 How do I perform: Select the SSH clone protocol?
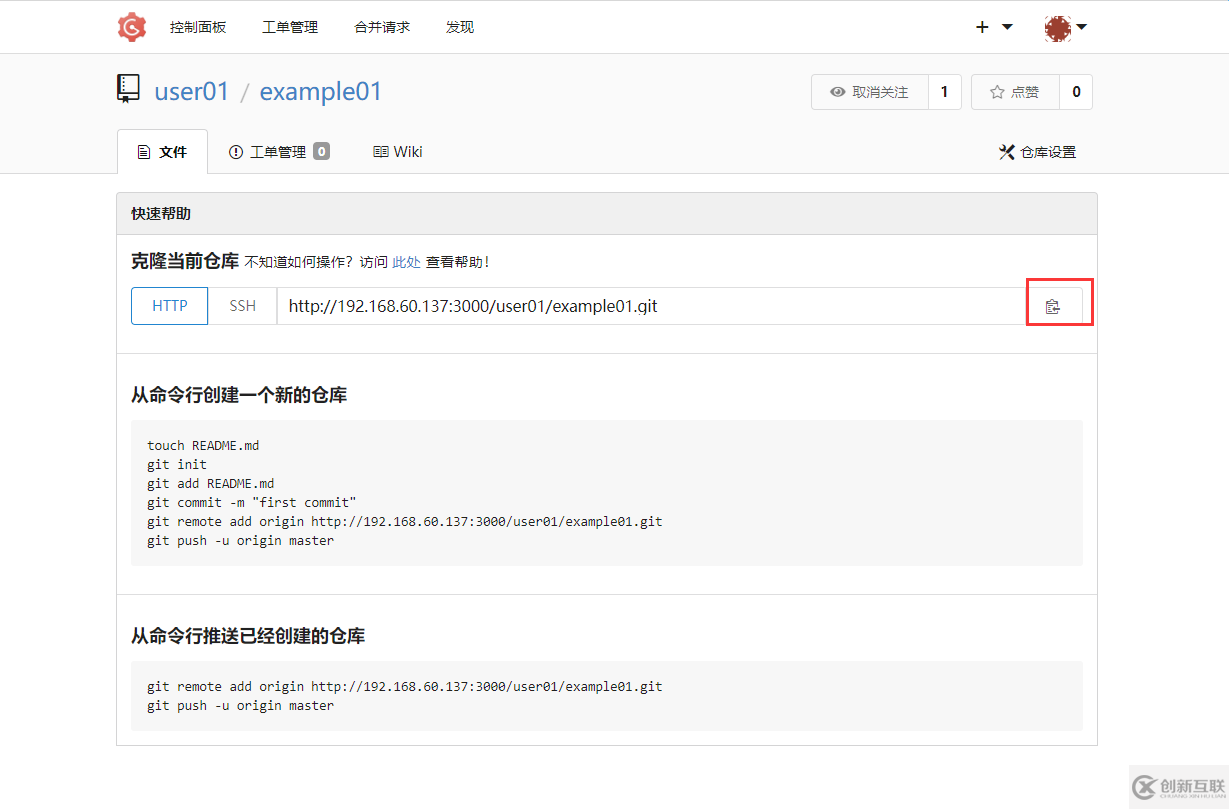click(x=241, y=306)
